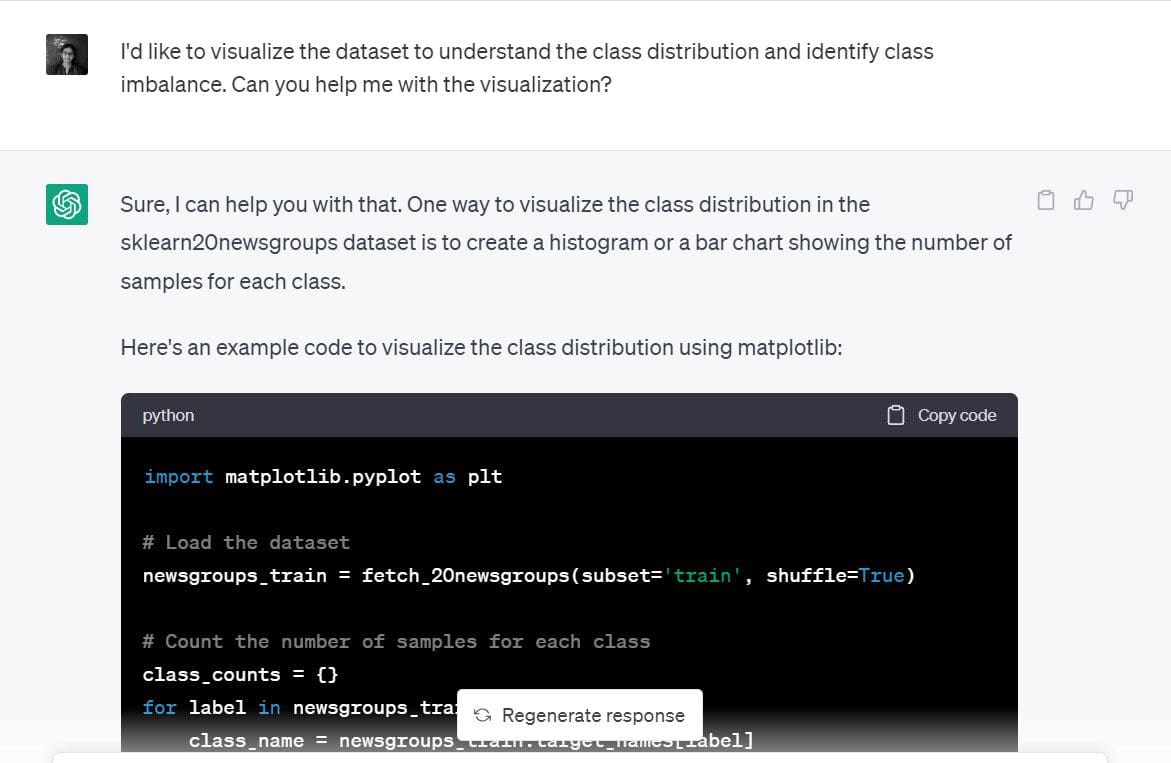Click the Copy code button
Viewport: 1171px width, 763px height.
click(x=941, y=415)
